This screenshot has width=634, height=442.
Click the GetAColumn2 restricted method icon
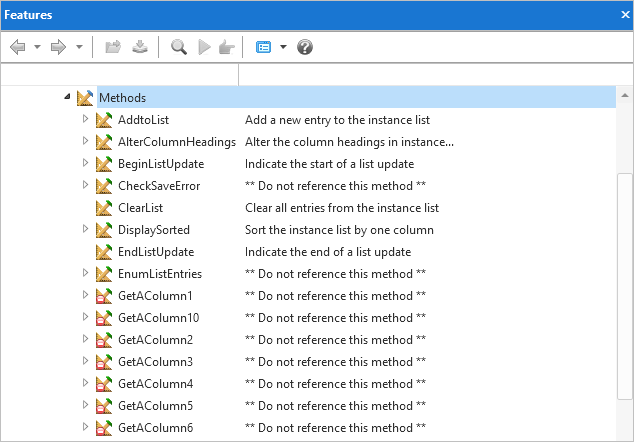pos(104,339)
